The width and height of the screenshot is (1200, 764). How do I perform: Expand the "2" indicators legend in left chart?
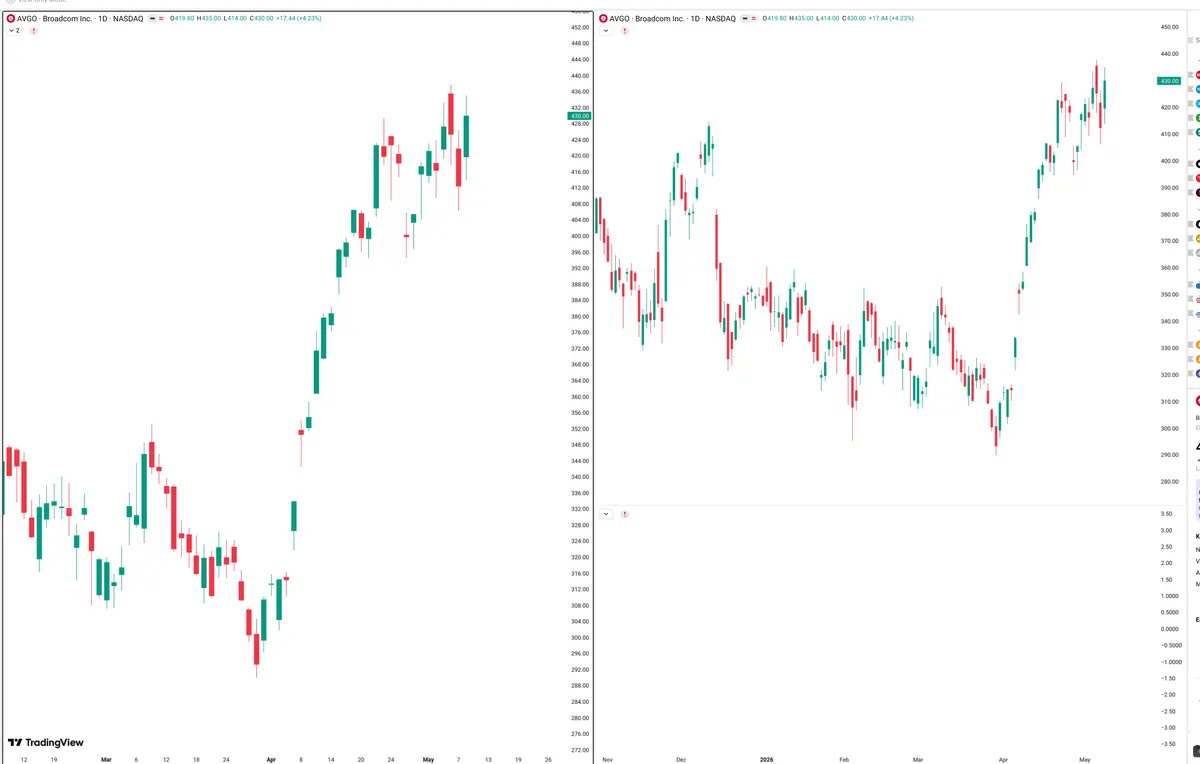15,31
